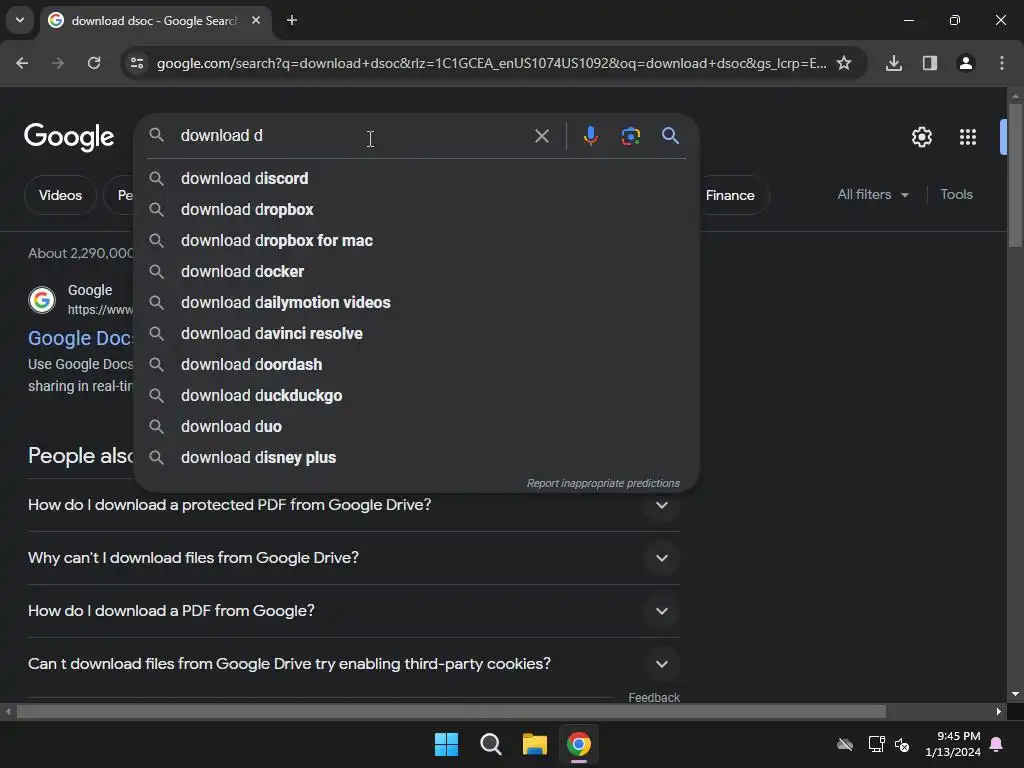The width and height of the screenshot is (1024, 768).
Task: Choose suggestion 'download dropbox'
Action: coord(417,210)
